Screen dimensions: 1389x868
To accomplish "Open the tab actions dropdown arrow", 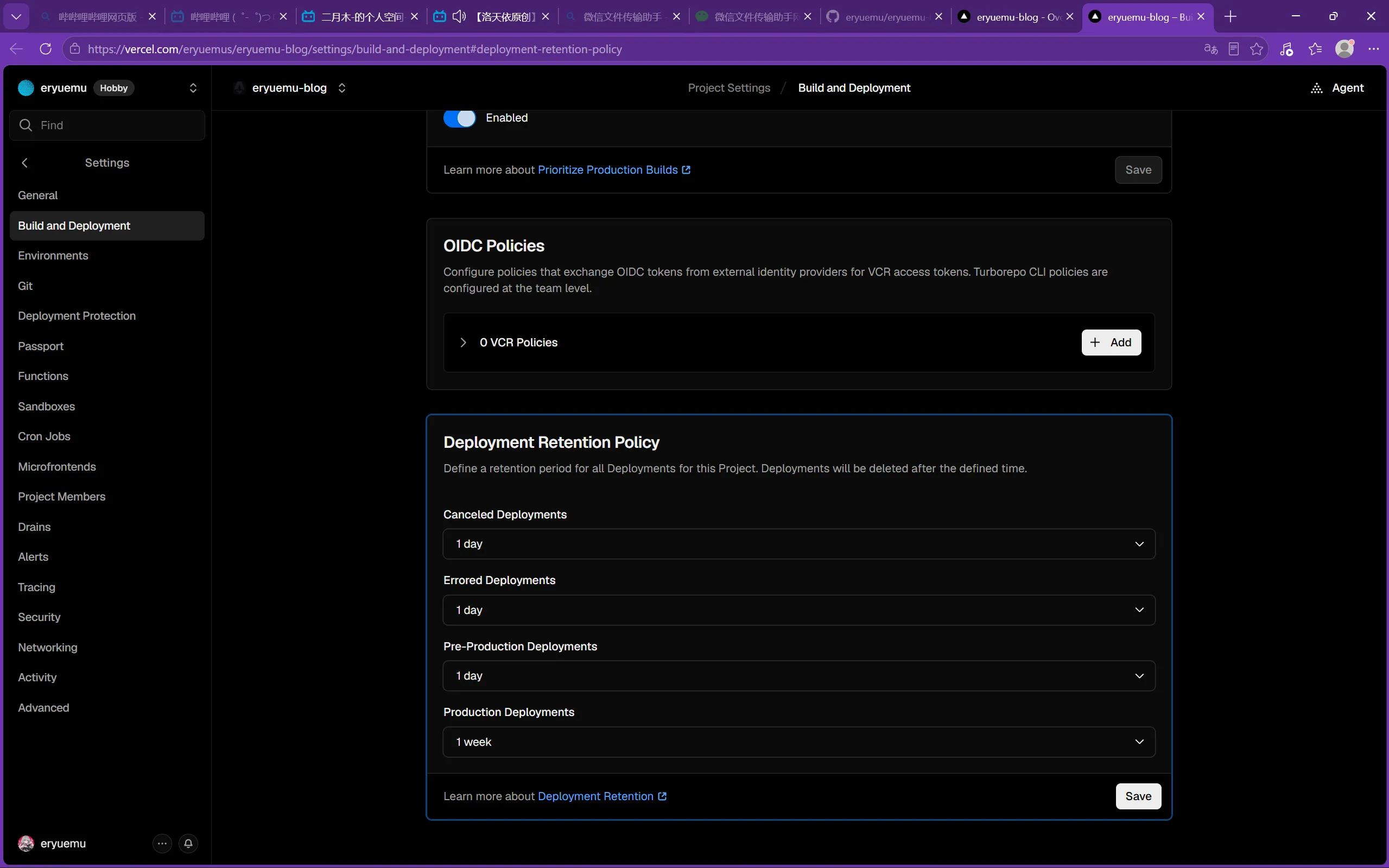I will [x=16, y=17].
